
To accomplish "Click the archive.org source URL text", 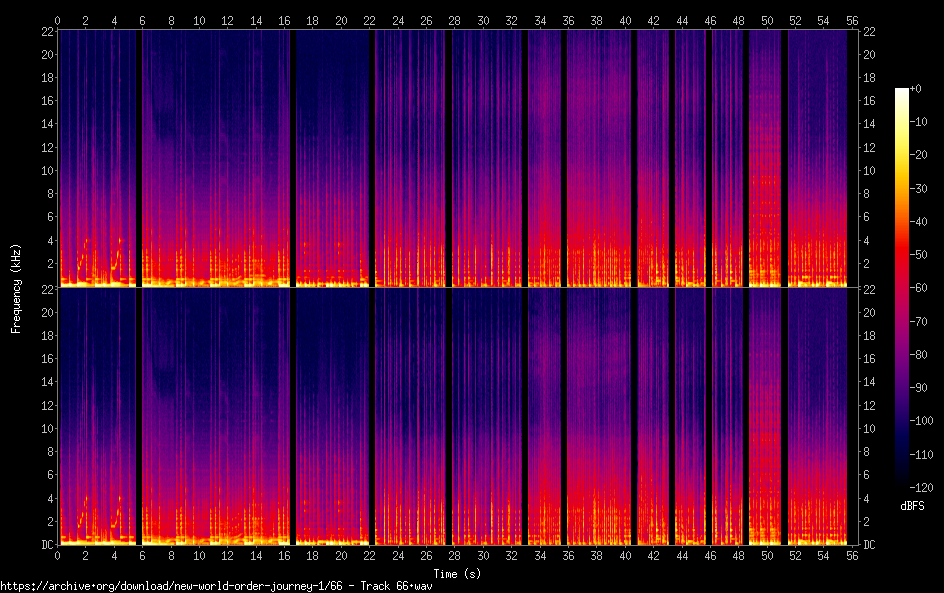I will pos(216,586).
